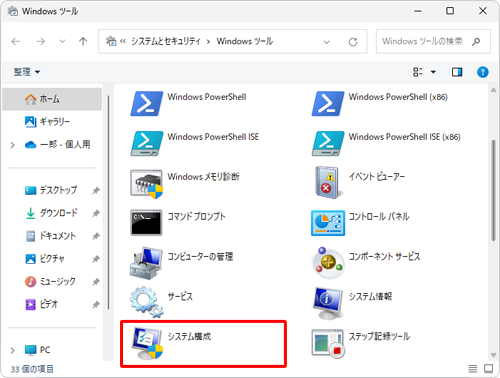Open ダウンロード in quick access
This screenshot has height=378, width=500.
[x=52, y=213]
